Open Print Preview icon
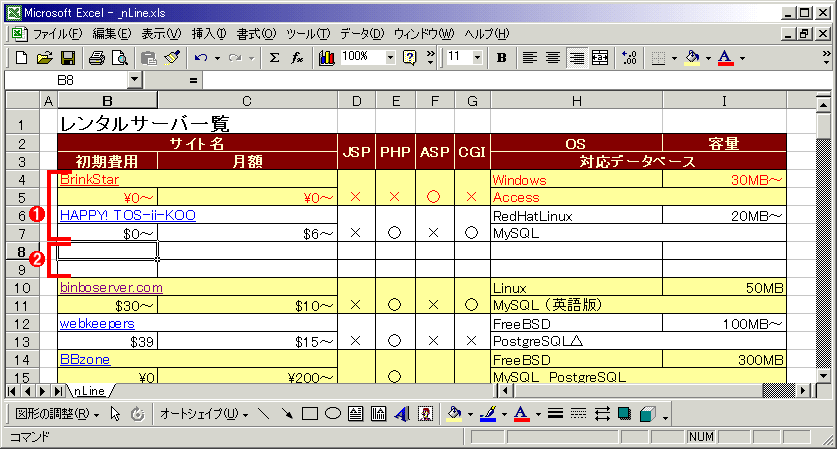The width and height of the screenshot is (837, 449). [120, 58]
